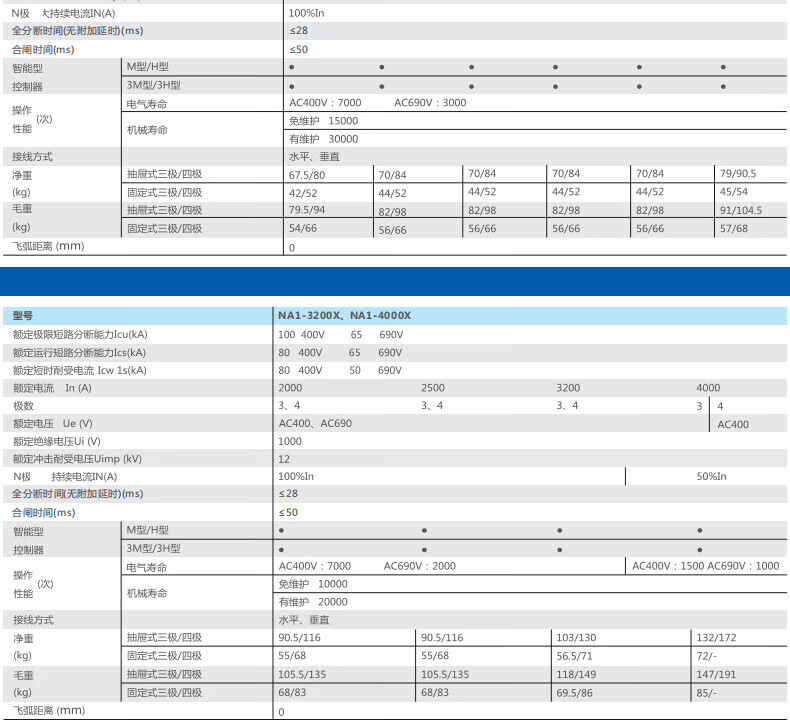The height and width of the screenshot is (727, 790).
Task: Click the 103/130 net weight value
Action: coord(575,638)
